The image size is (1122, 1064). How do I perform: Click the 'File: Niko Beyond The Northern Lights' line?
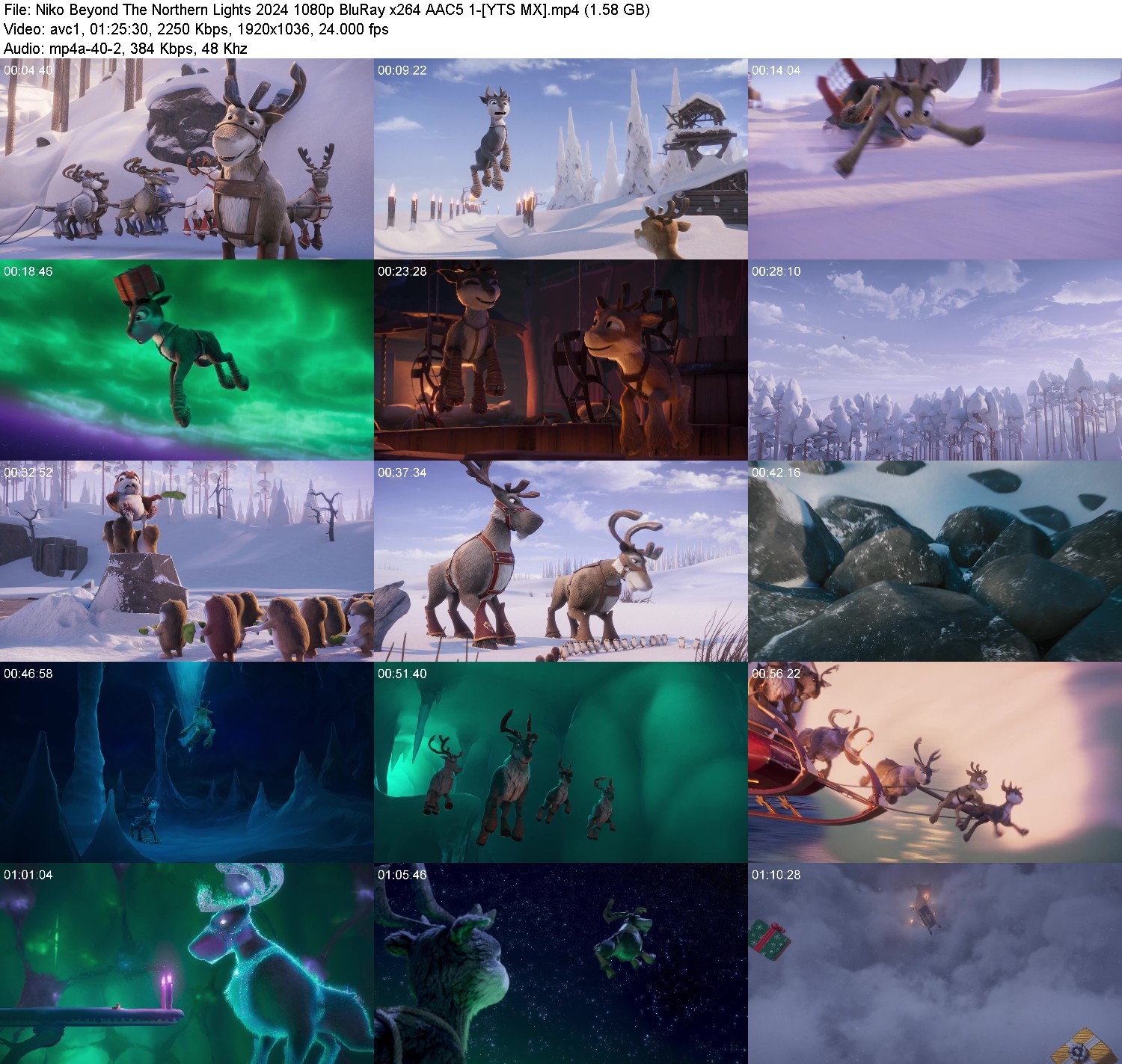327,10
